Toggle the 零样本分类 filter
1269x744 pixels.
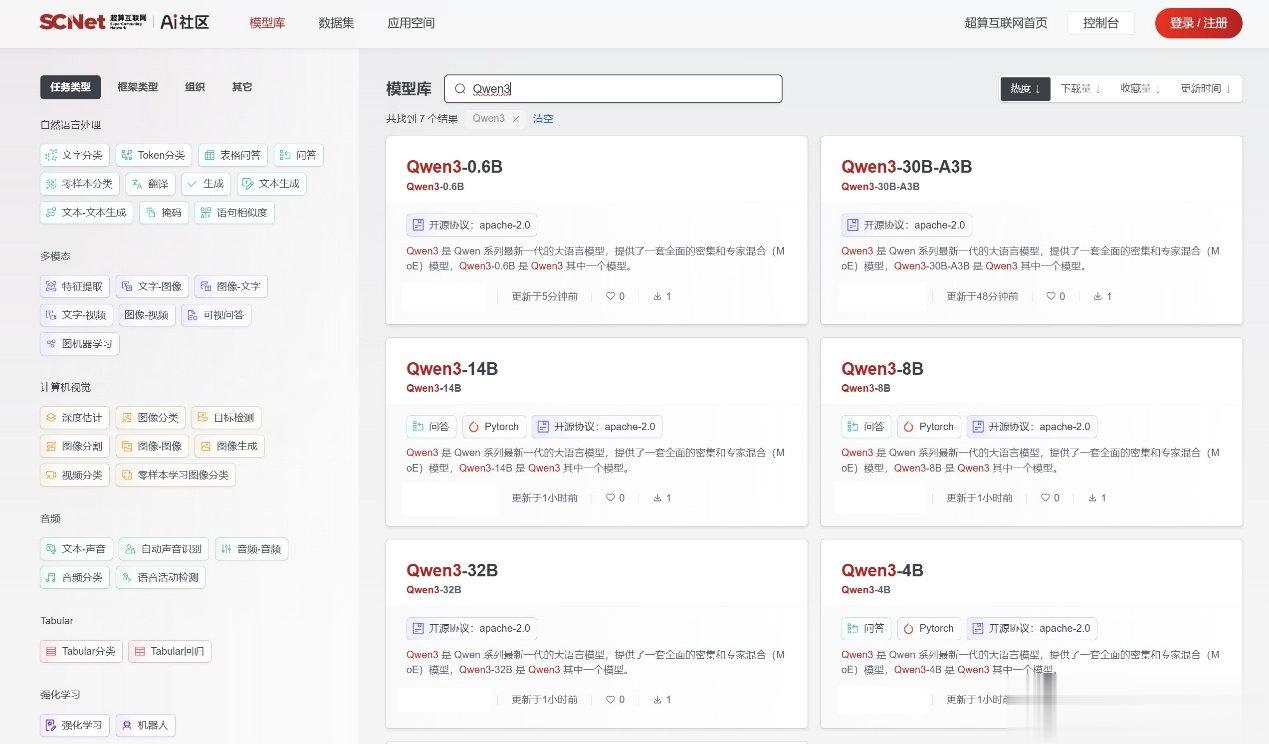(79, 184)
